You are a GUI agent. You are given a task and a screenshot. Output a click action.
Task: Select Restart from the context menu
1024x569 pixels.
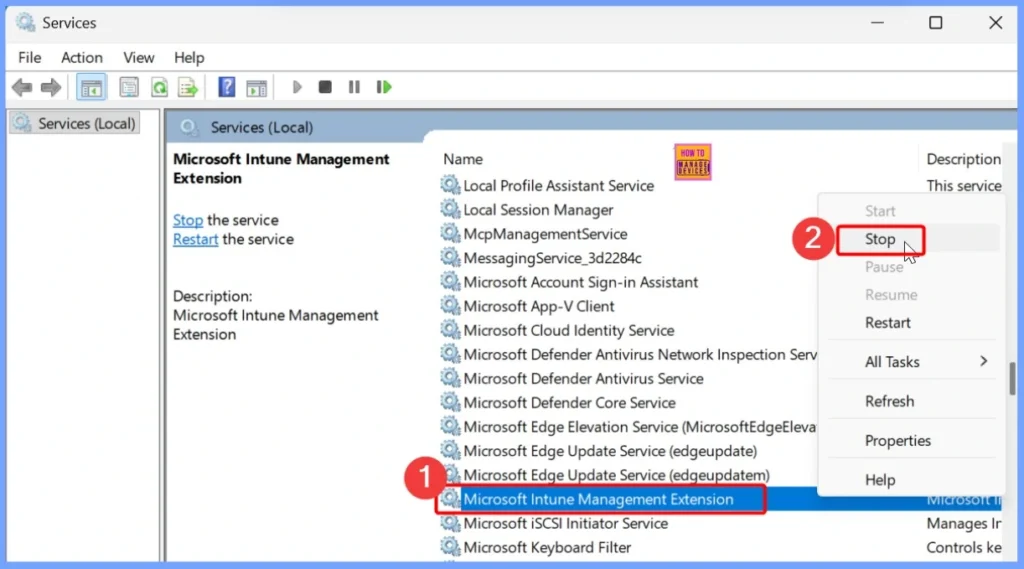(x=888, y=323)
